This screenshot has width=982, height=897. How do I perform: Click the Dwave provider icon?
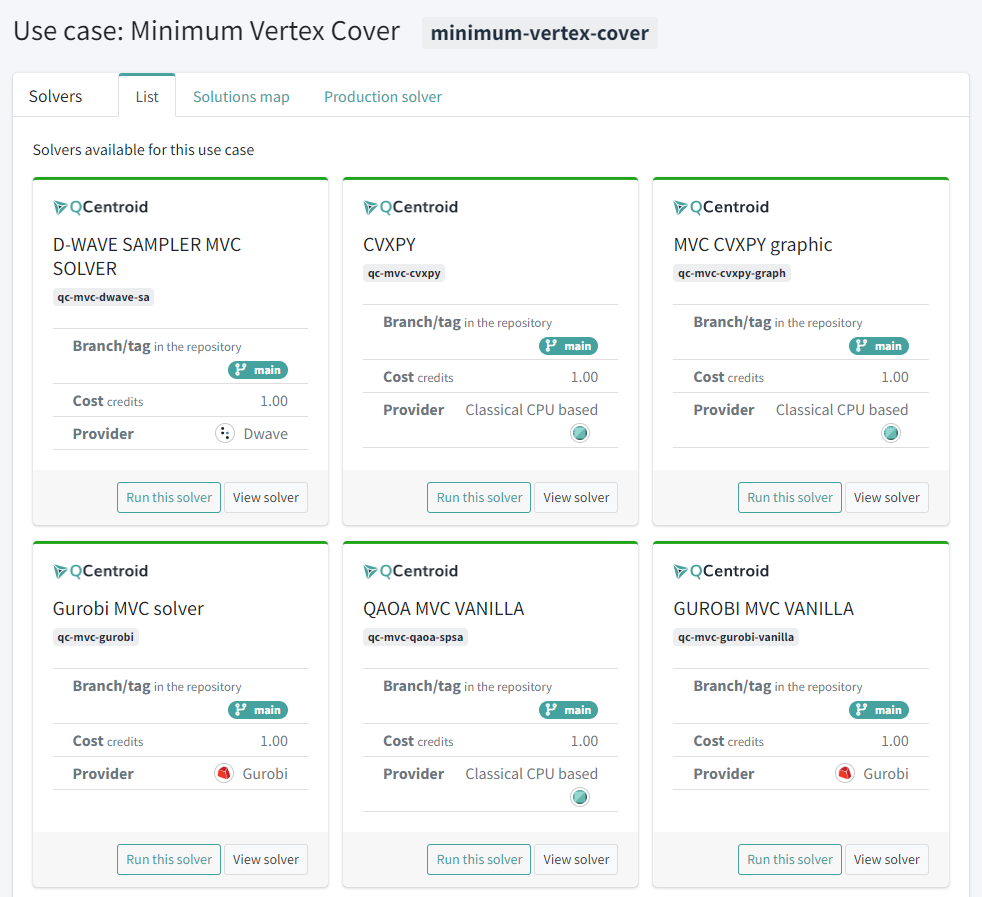tap(224, 434)
